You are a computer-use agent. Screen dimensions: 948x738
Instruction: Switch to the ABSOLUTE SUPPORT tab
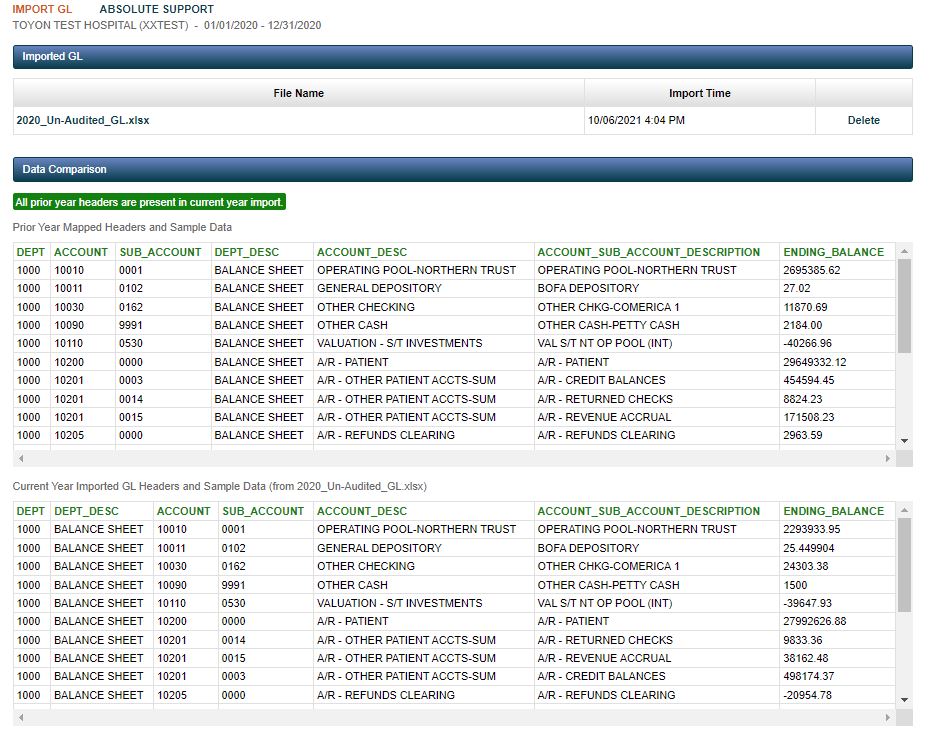pyautogui.click(x=157, y=9)
